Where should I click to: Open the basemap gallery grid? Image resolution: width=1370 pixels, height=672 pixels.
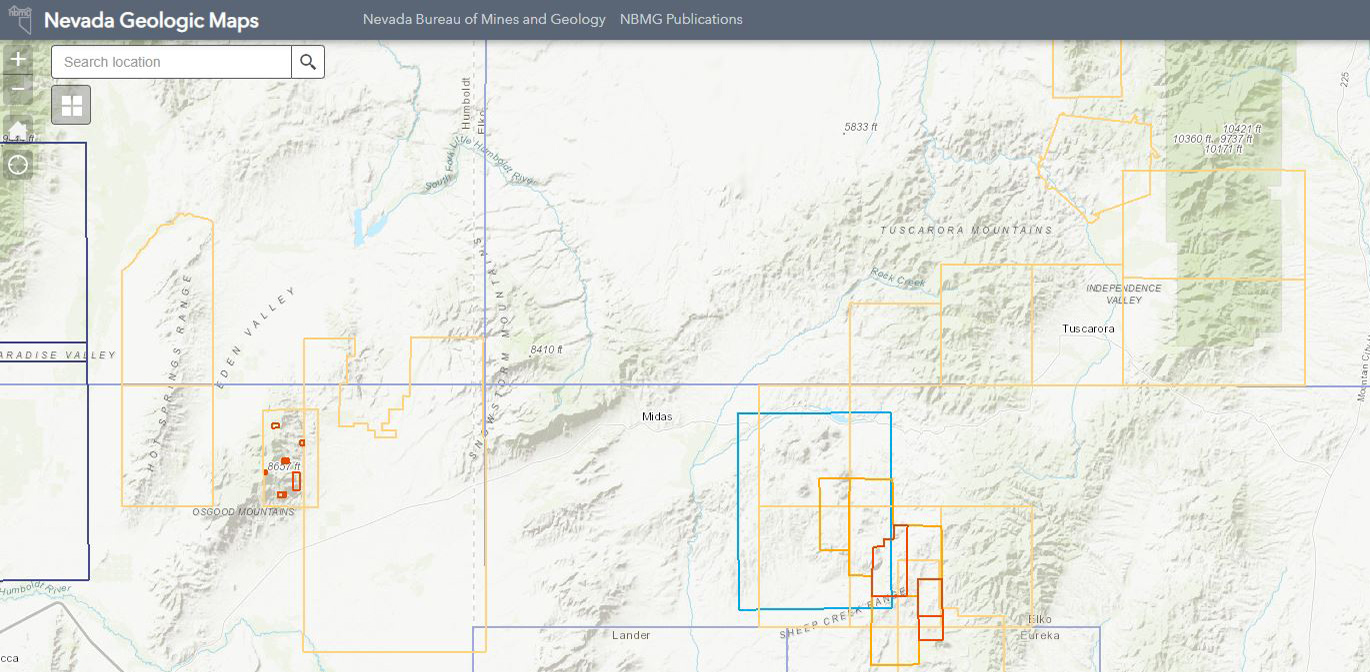(x=72, y=105)
